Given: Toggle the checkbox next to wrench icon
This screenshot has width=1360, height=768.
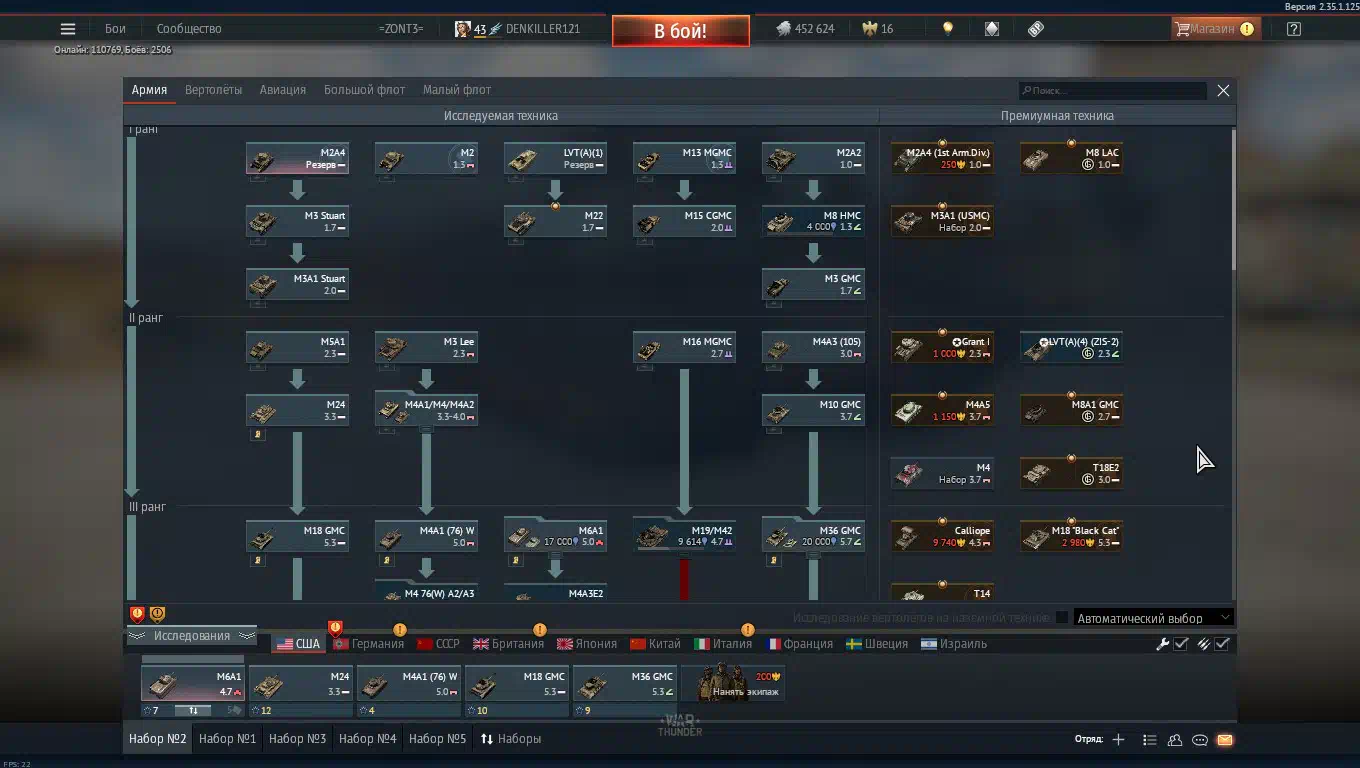Looking at the screenshot, I should (x=1181, y=644).
